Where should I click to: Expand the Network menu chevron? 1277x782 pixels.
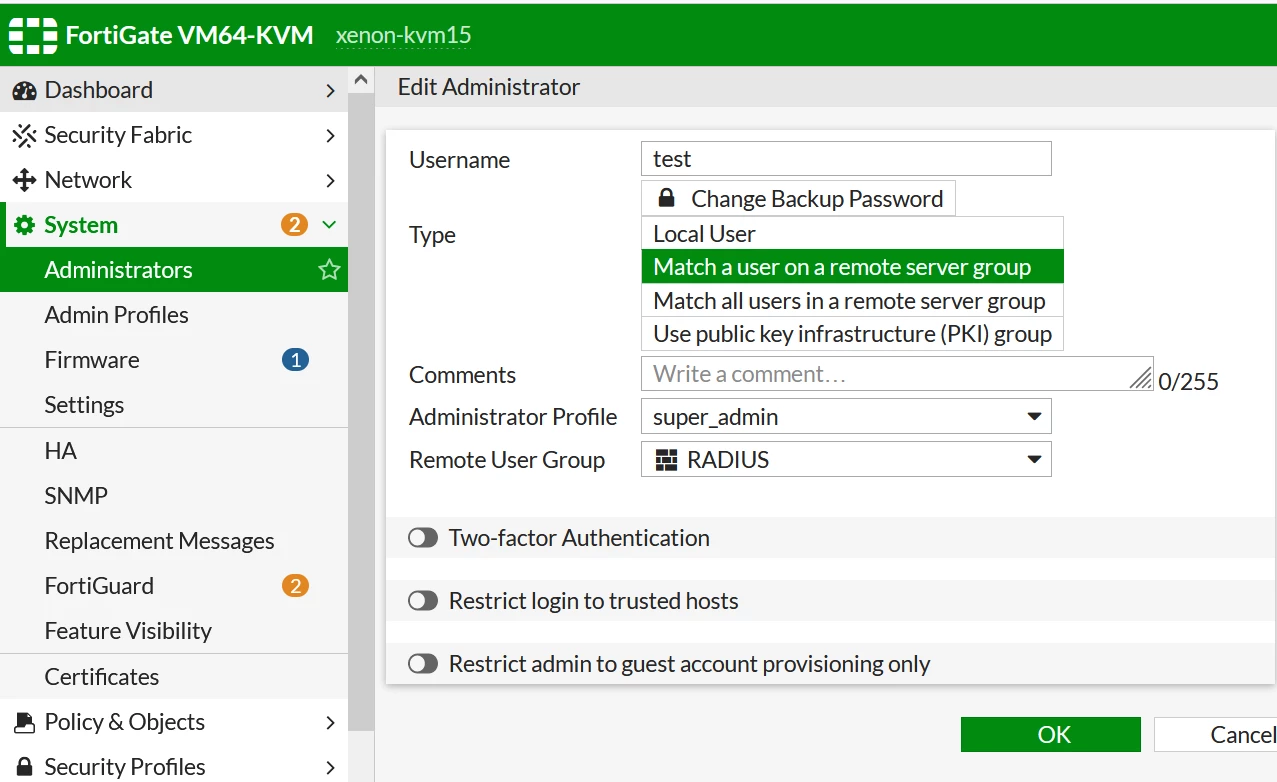click(x=330, y=180)
